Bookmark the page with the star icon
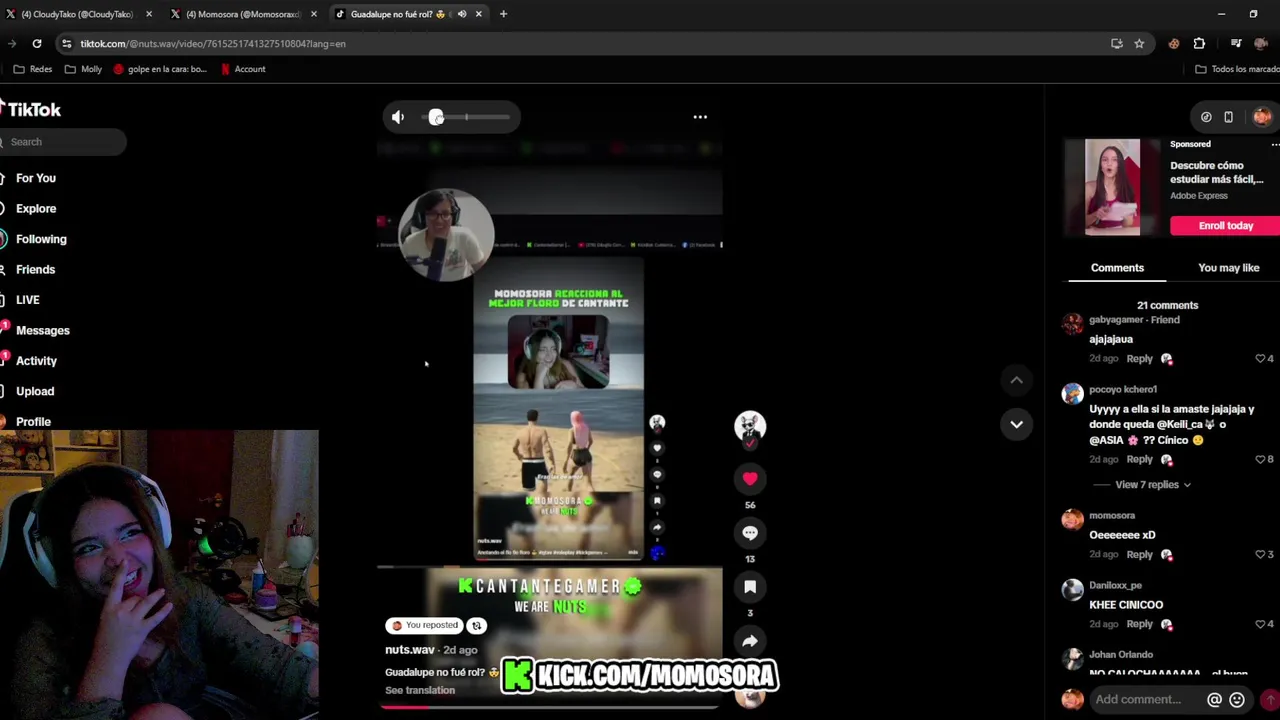Screen dimensions: 1280x720 [x=1139, y=44]
